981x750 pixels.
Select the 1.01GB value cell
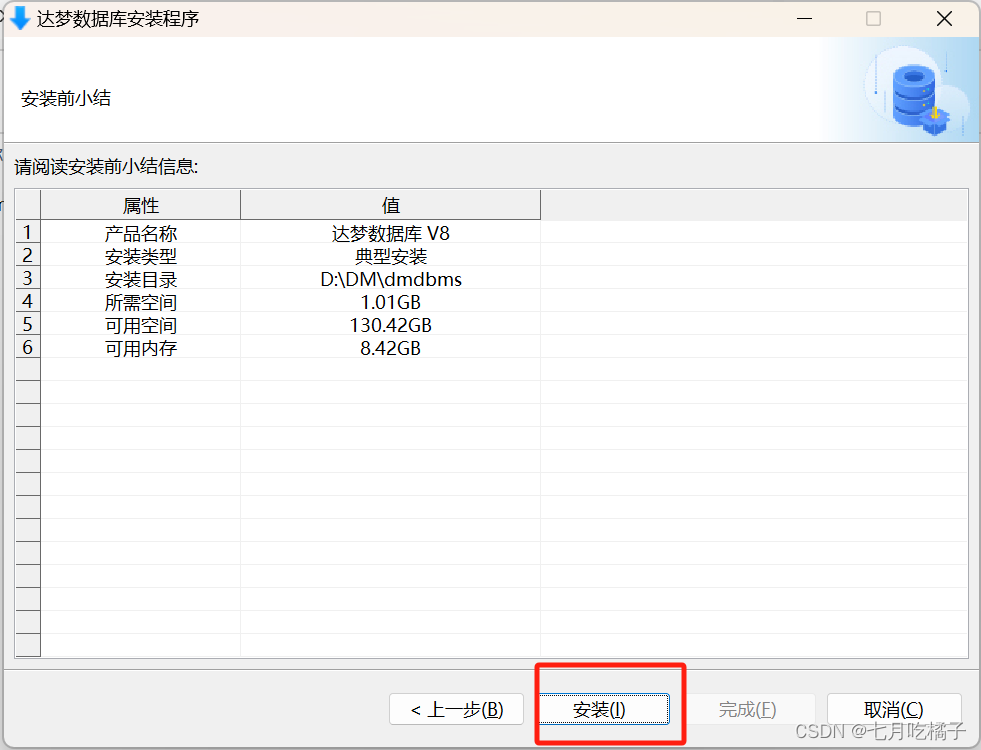(390, 302)
